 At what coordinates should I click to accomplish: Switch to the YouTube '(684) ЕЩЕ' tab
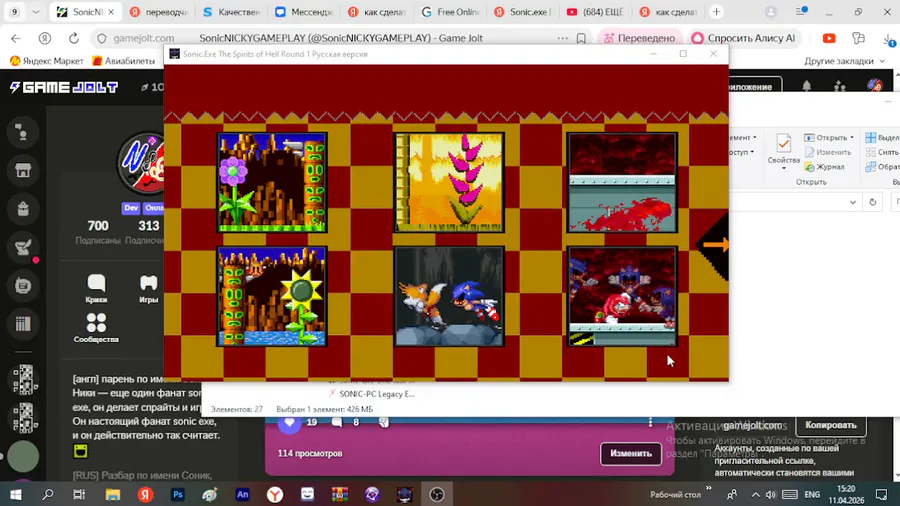(x=596, y=11)
